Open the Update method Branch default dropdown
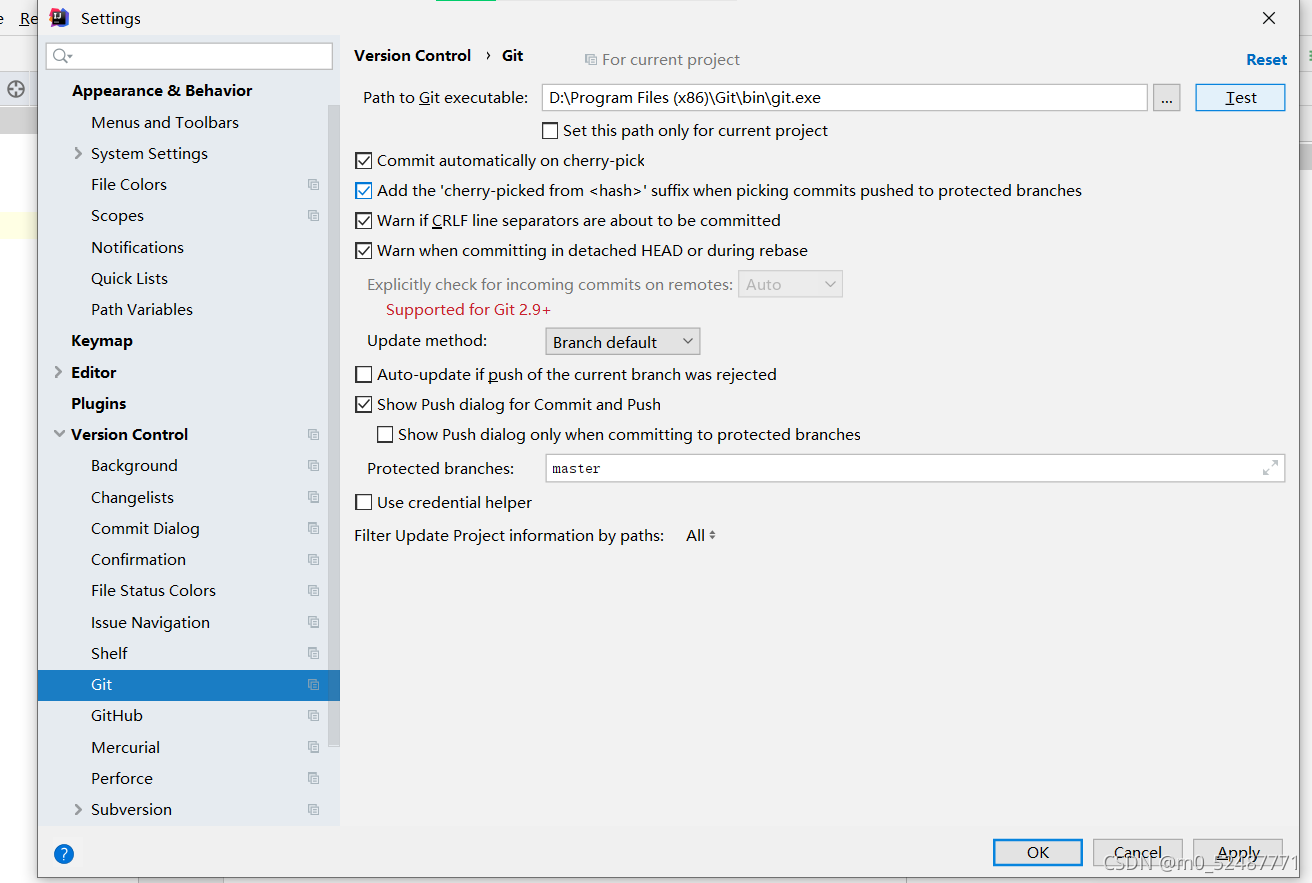 [x=622, y=341]
